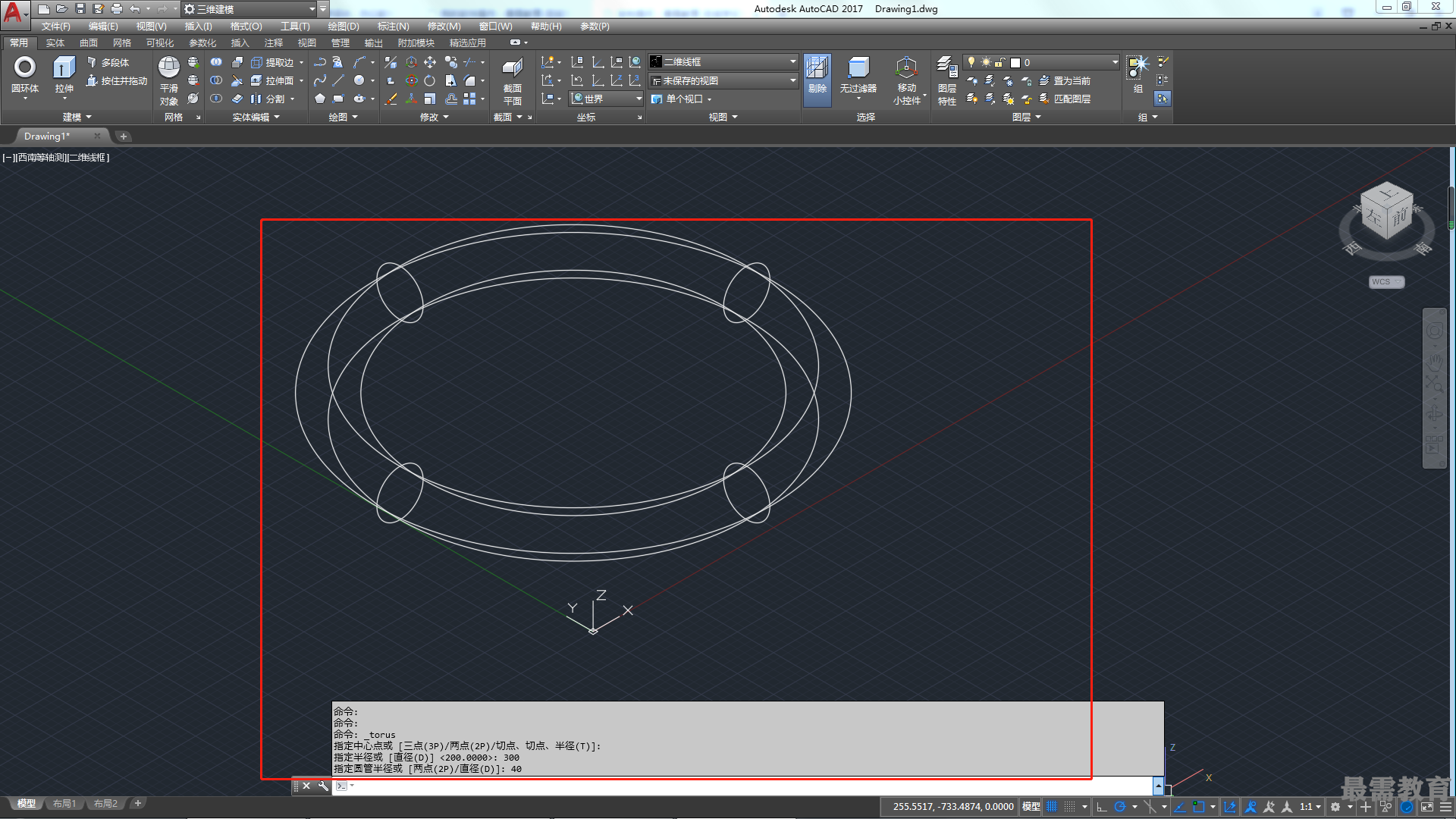Click the Separate (分割) tool
This screenshot has width=1456, height=819.
(x=268, y=99)
